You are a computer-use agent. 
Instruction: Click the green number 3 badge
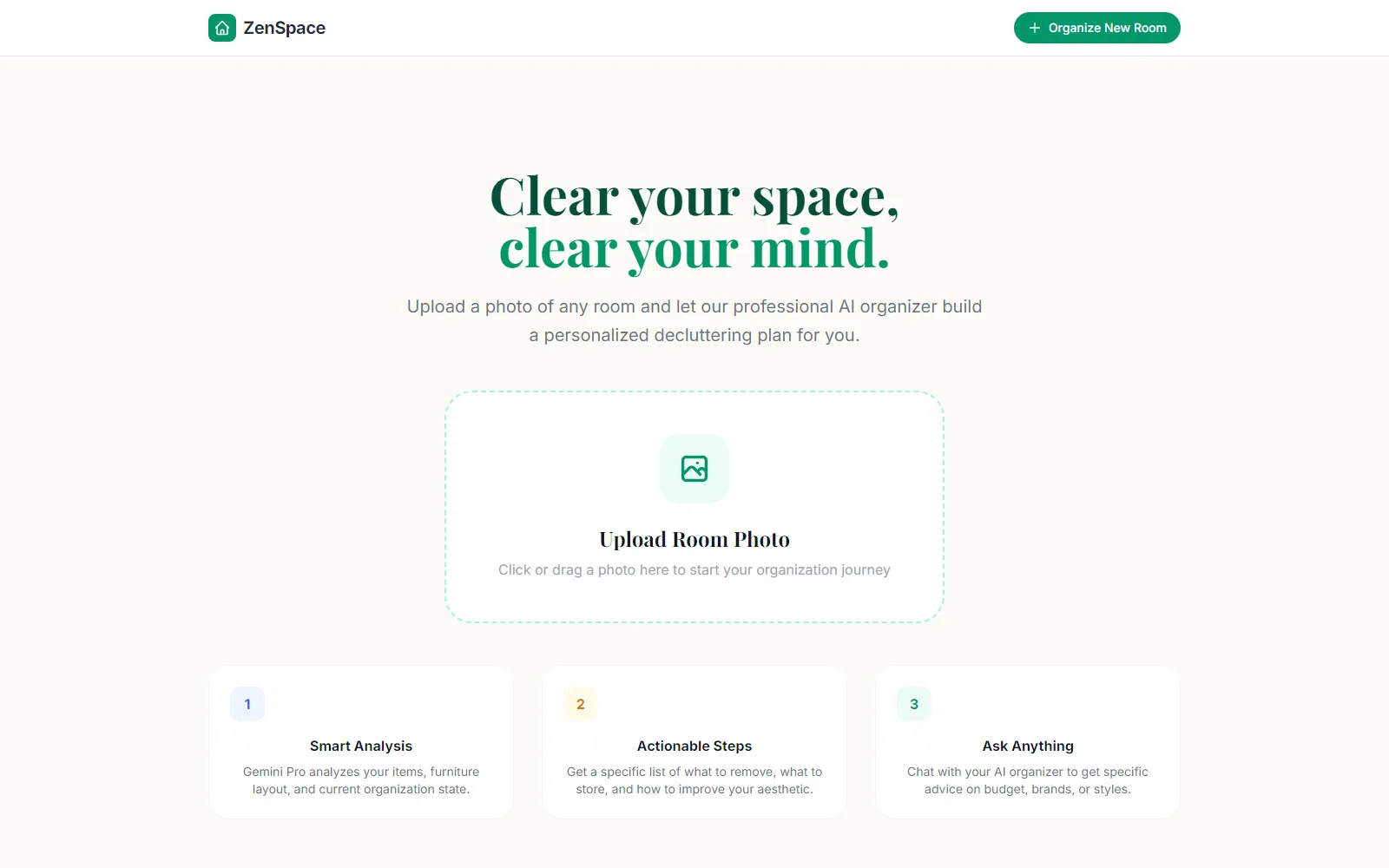pos(914,704)
